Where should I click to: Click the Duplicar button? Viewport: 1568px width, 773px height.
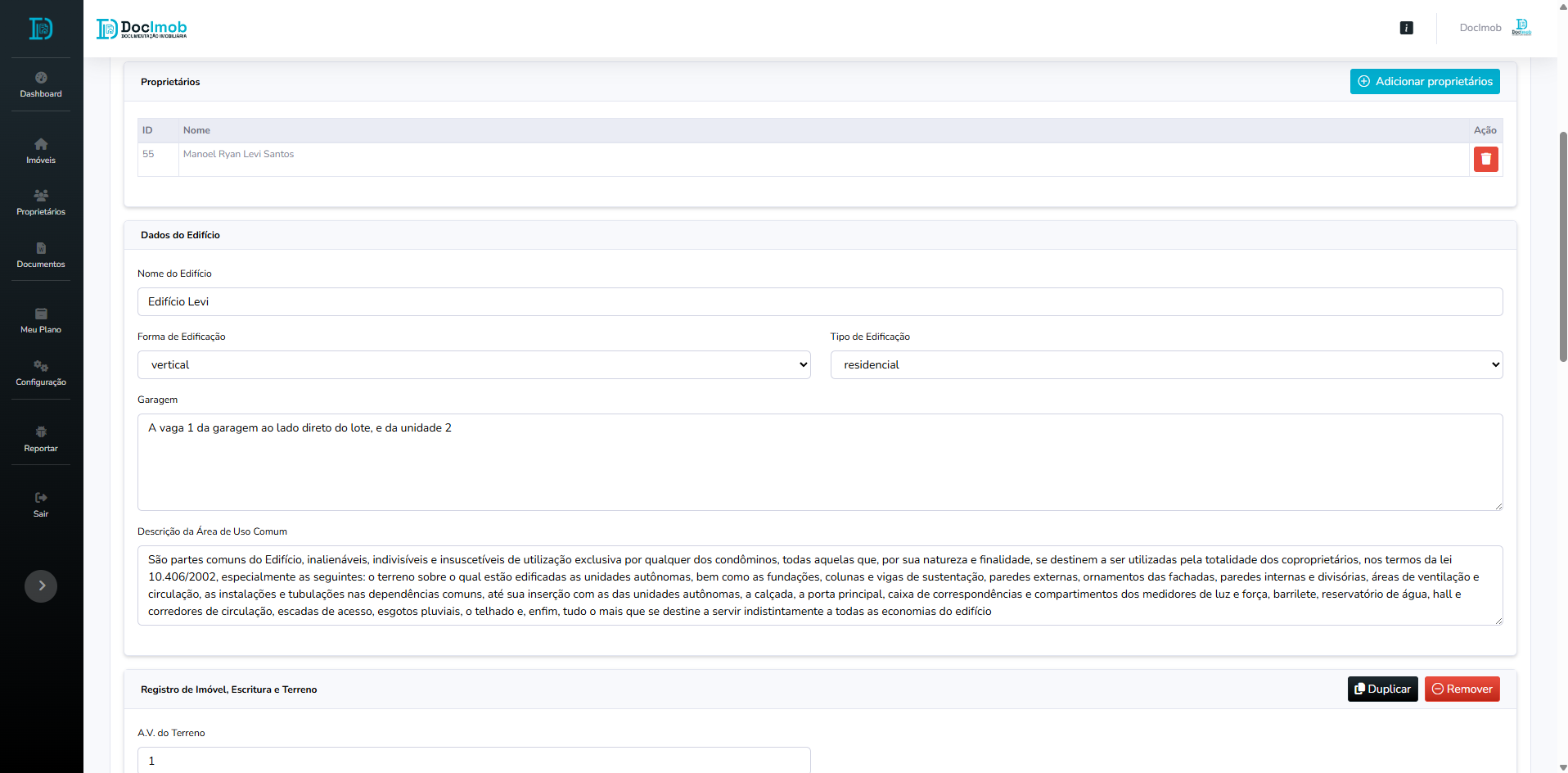click(x=1382, y=689)
